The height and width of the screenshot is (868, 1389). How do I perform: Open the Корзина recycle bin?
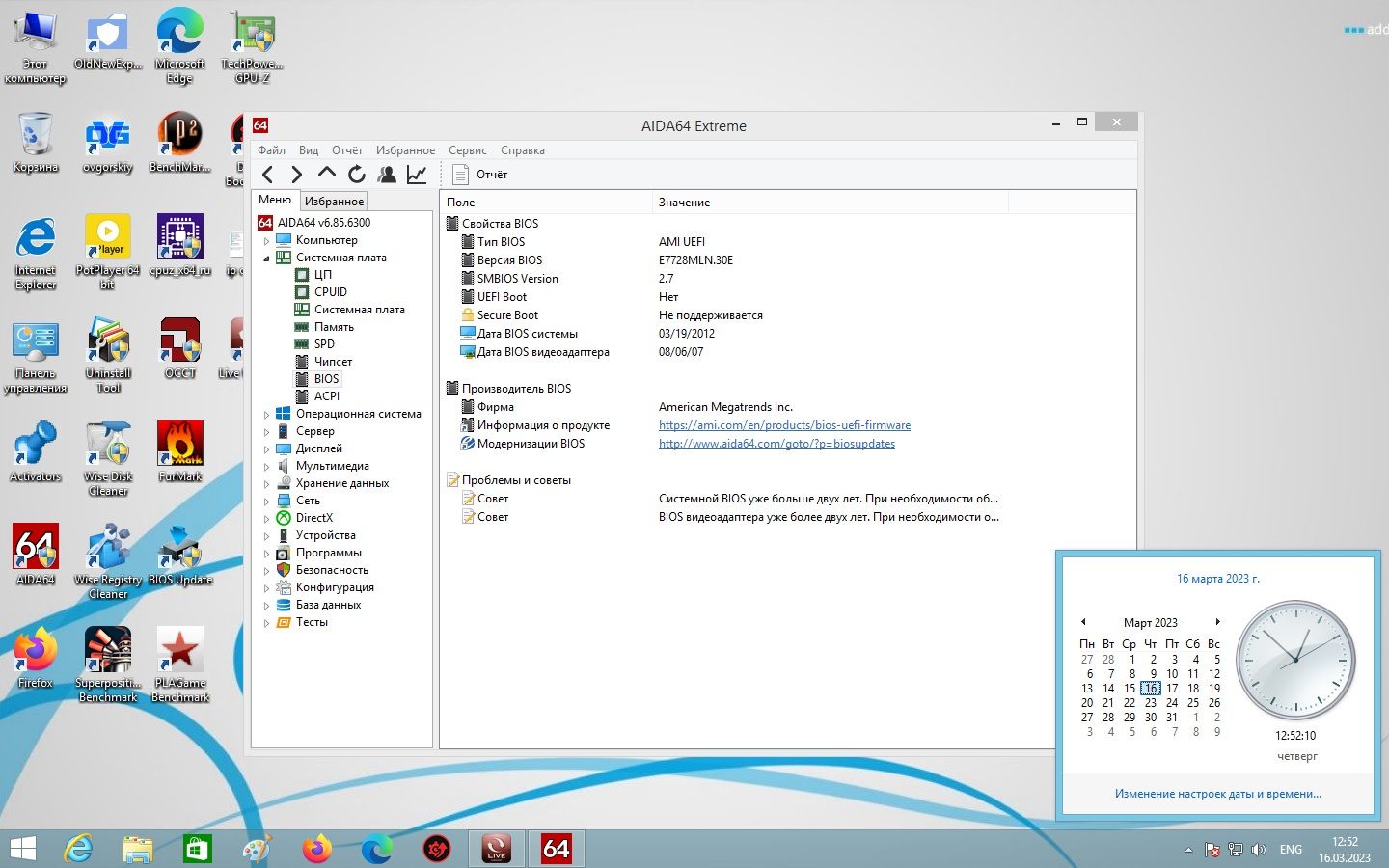36,142
